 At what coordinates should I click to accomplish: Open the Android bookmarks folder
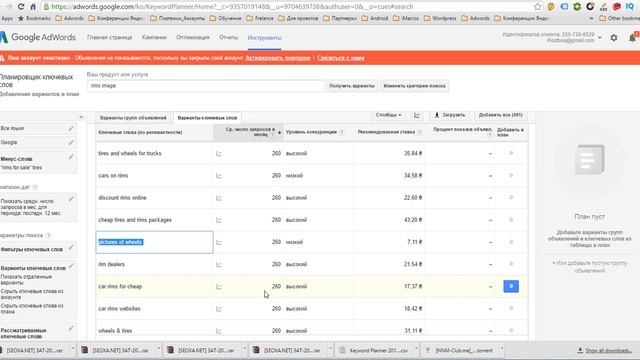point(375,18)
